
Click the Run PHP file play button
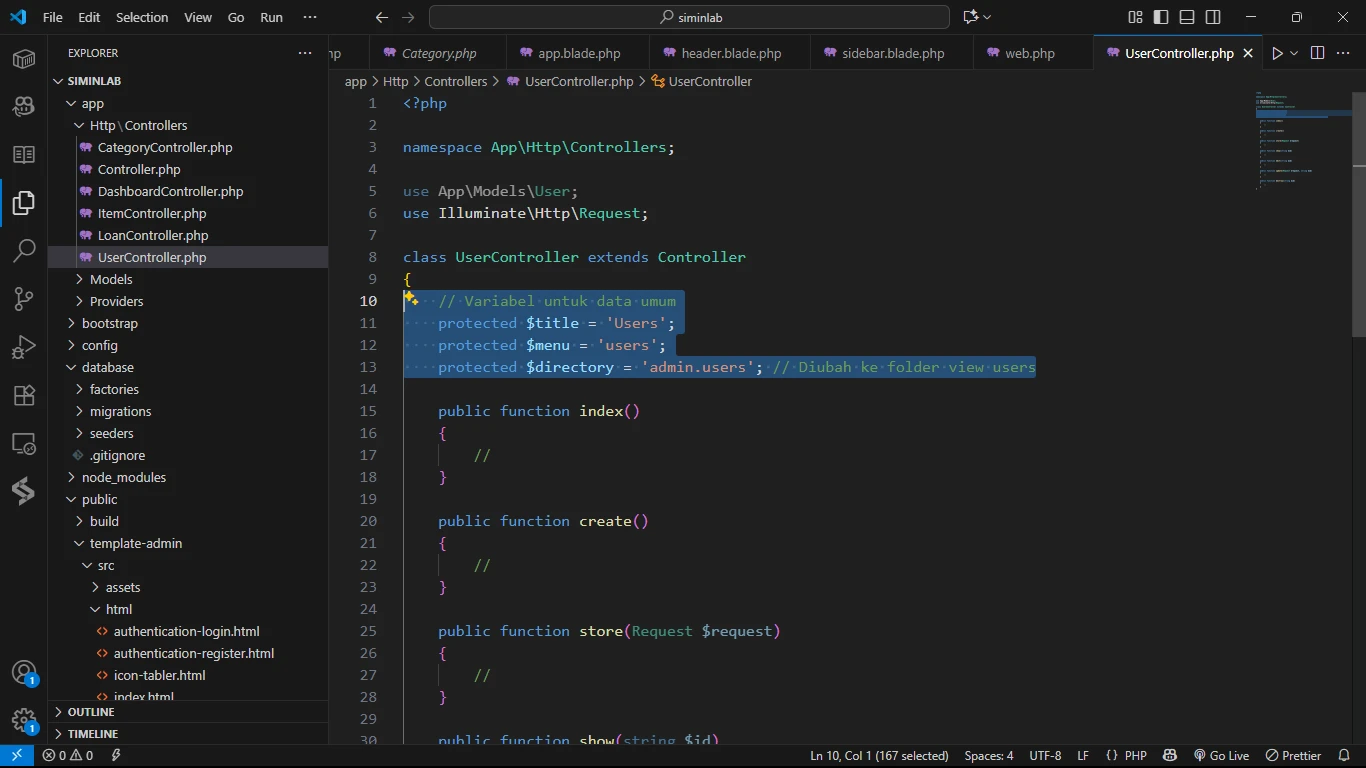[x=1276, y=53]
